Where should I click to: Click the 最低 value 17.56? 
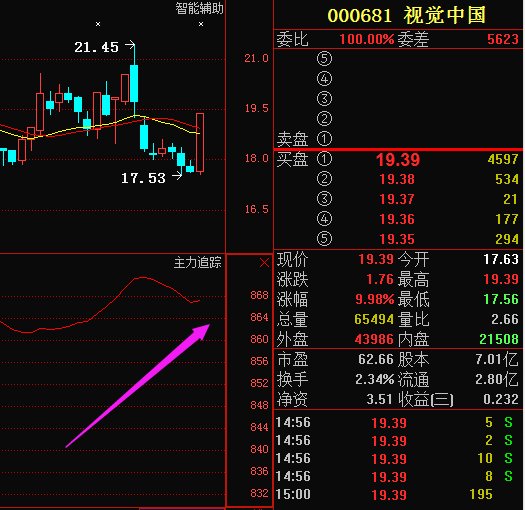point(501,299)
